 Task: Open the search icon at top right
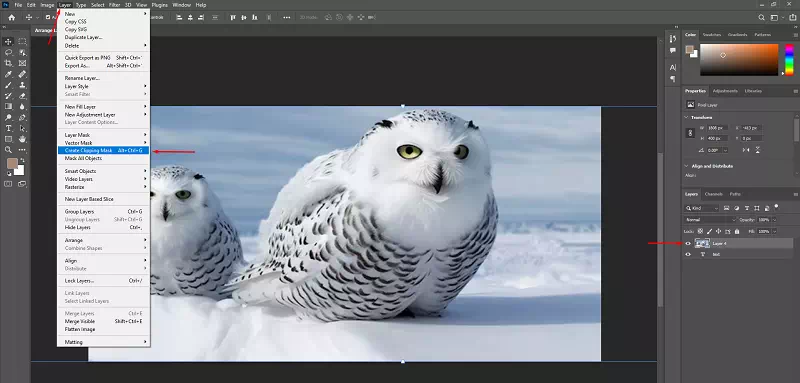(761, 17)
